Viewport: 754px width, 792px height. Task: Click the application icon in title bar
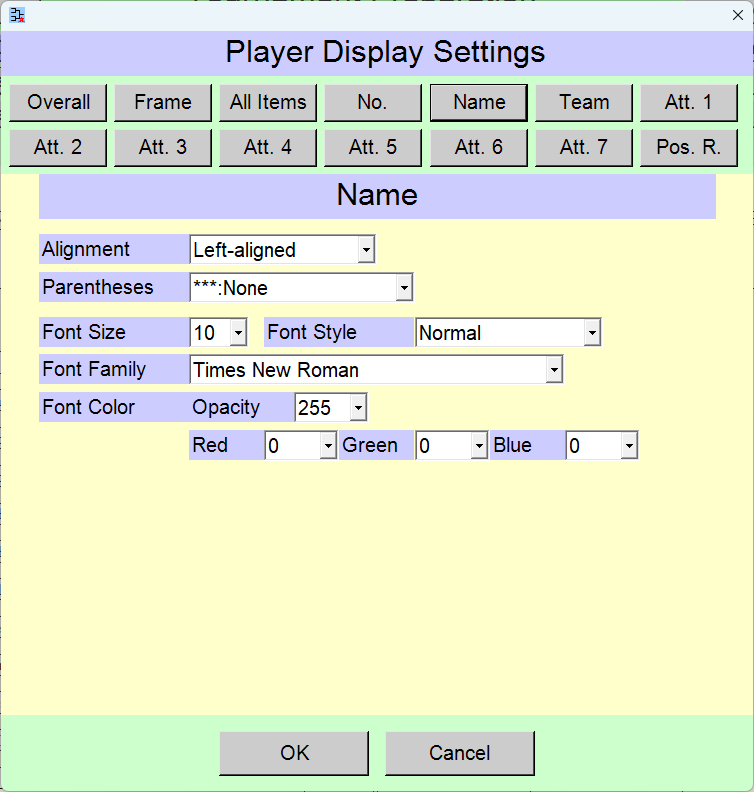[x=17, y=15]
